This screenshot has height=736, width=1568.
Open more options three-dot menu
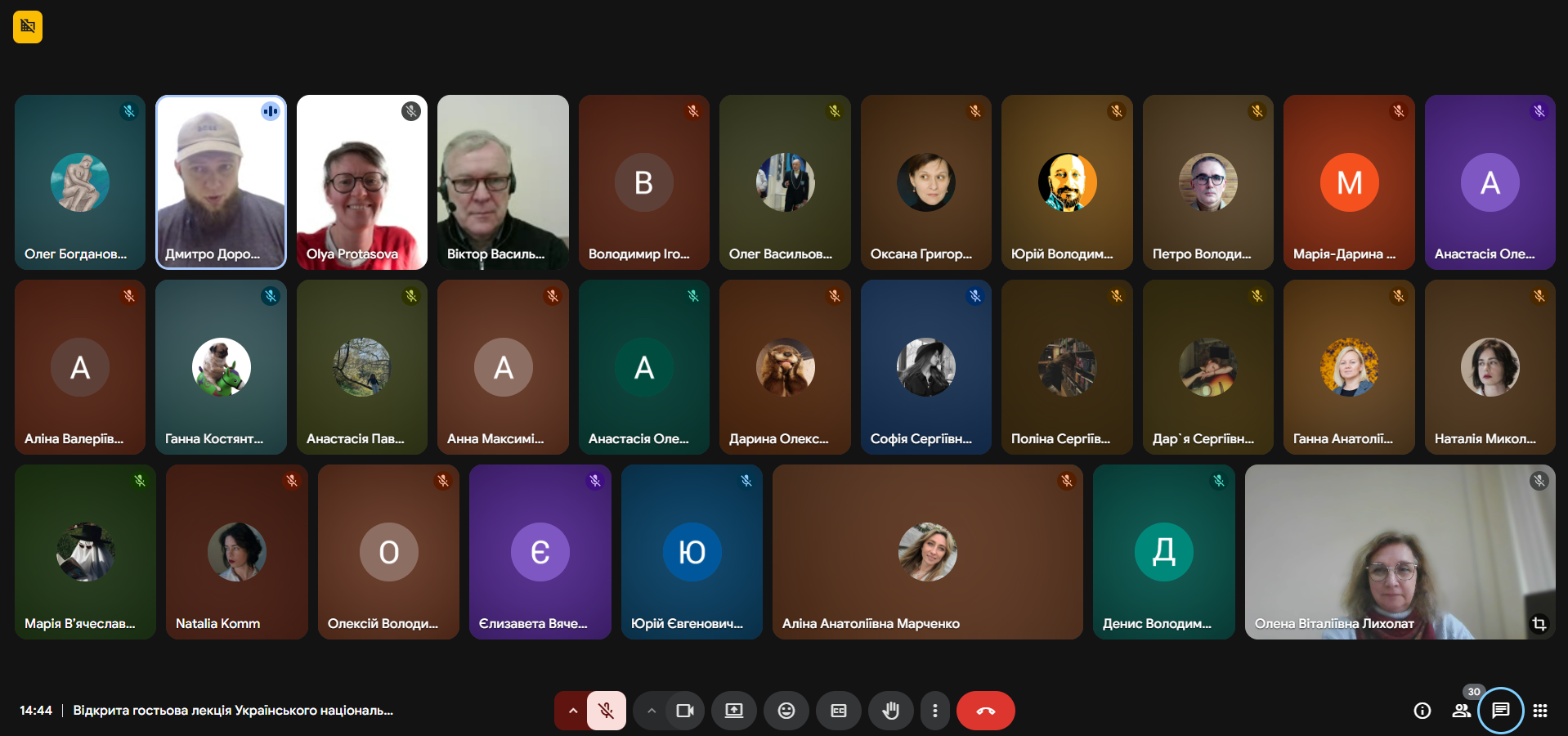pyautogui.click(x=935, y=711)
